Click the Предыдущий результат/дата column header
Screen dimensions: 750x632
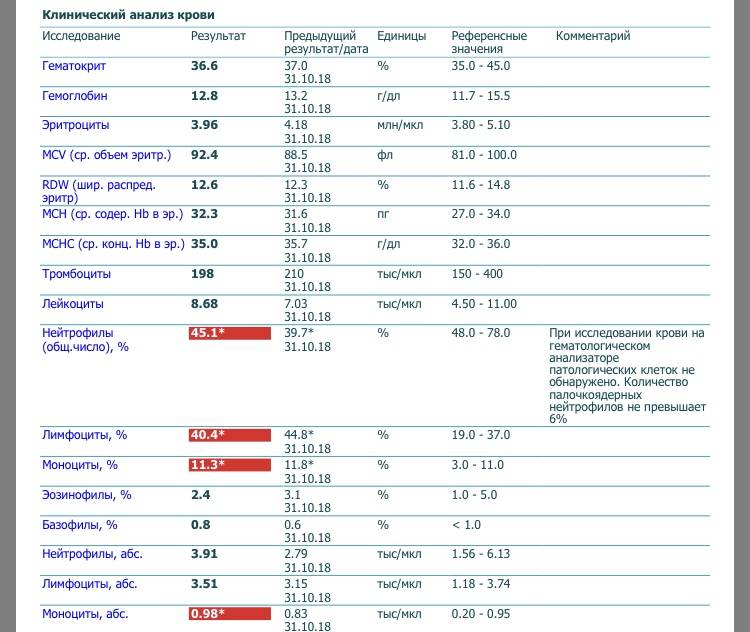coord(326,43)
